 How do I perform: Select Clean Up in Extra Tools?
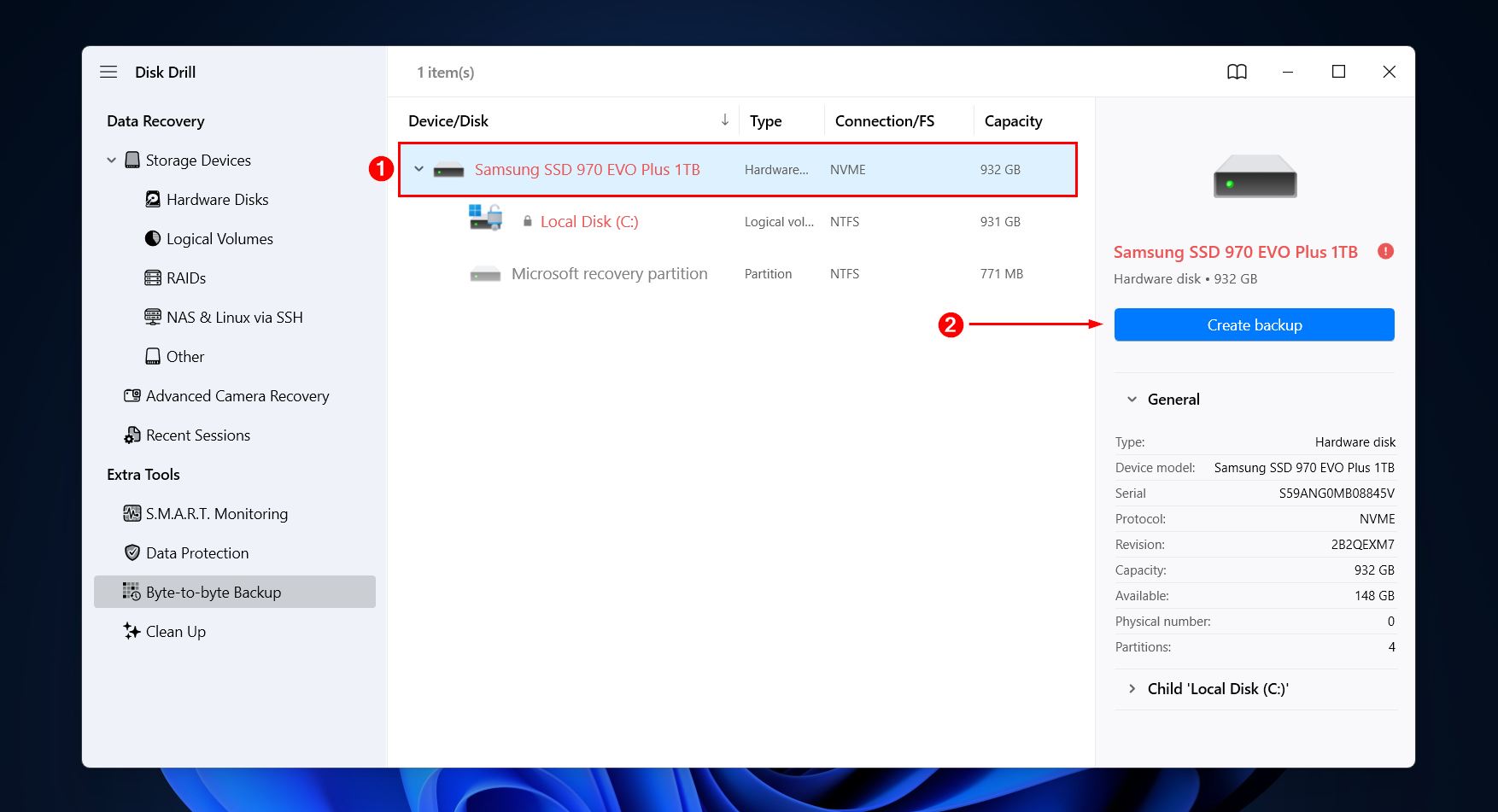[175, 632]
